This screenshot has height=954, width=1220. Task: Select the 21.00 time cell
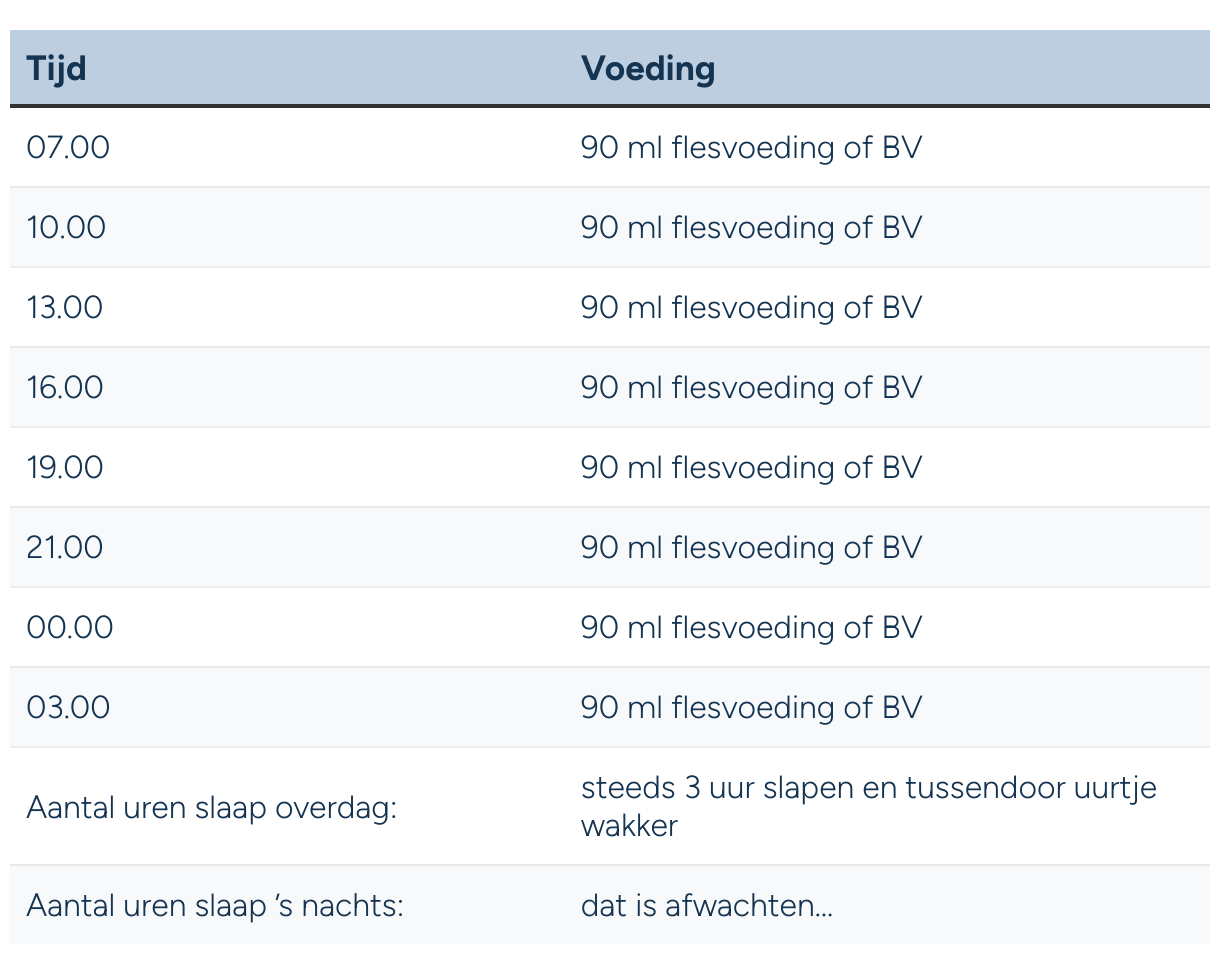pos(65,547)
